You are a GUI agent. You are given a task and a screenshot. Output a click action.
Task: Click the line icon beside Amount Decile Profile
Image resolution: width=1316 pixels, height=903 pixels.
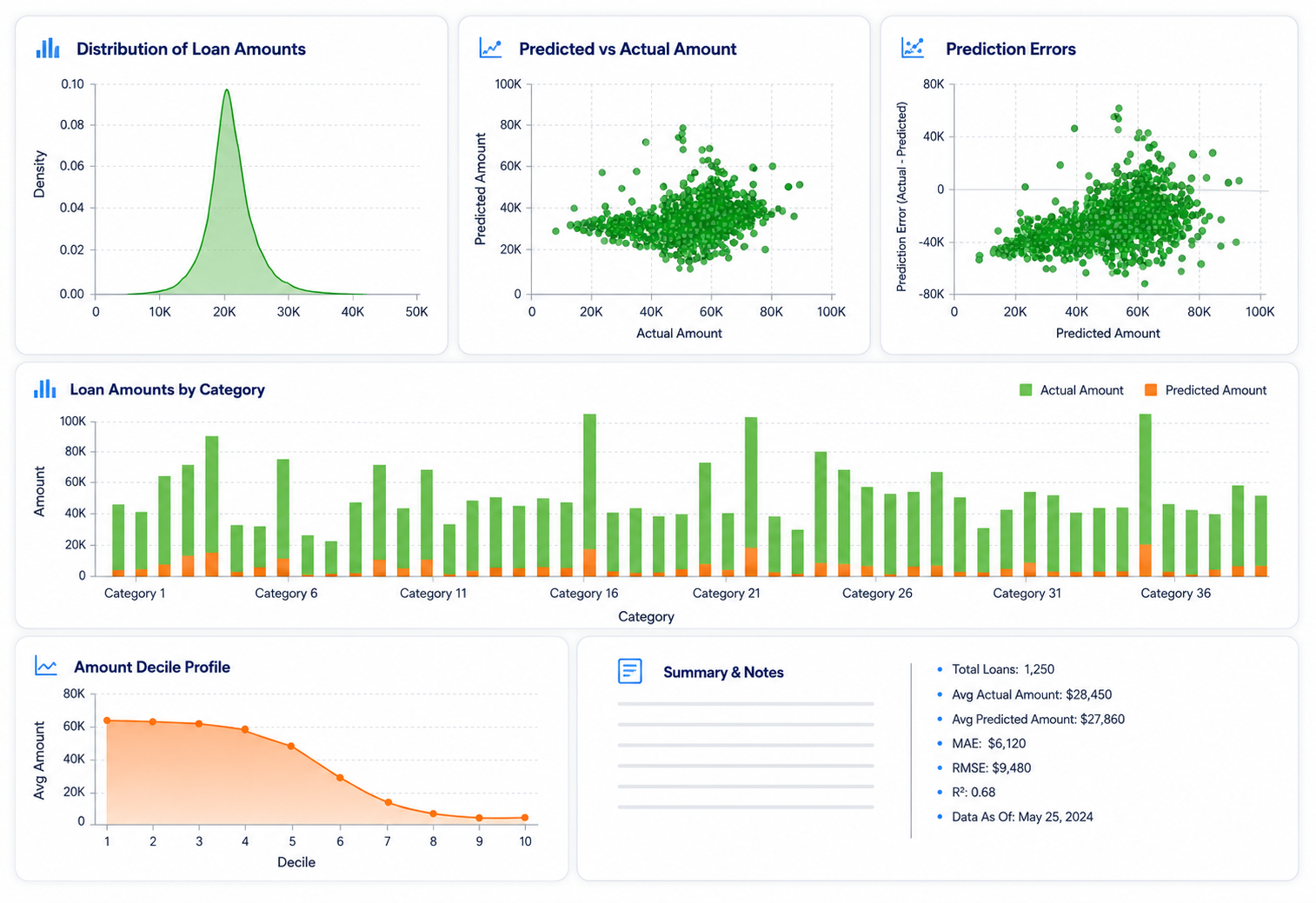click(x=46, y=667)
